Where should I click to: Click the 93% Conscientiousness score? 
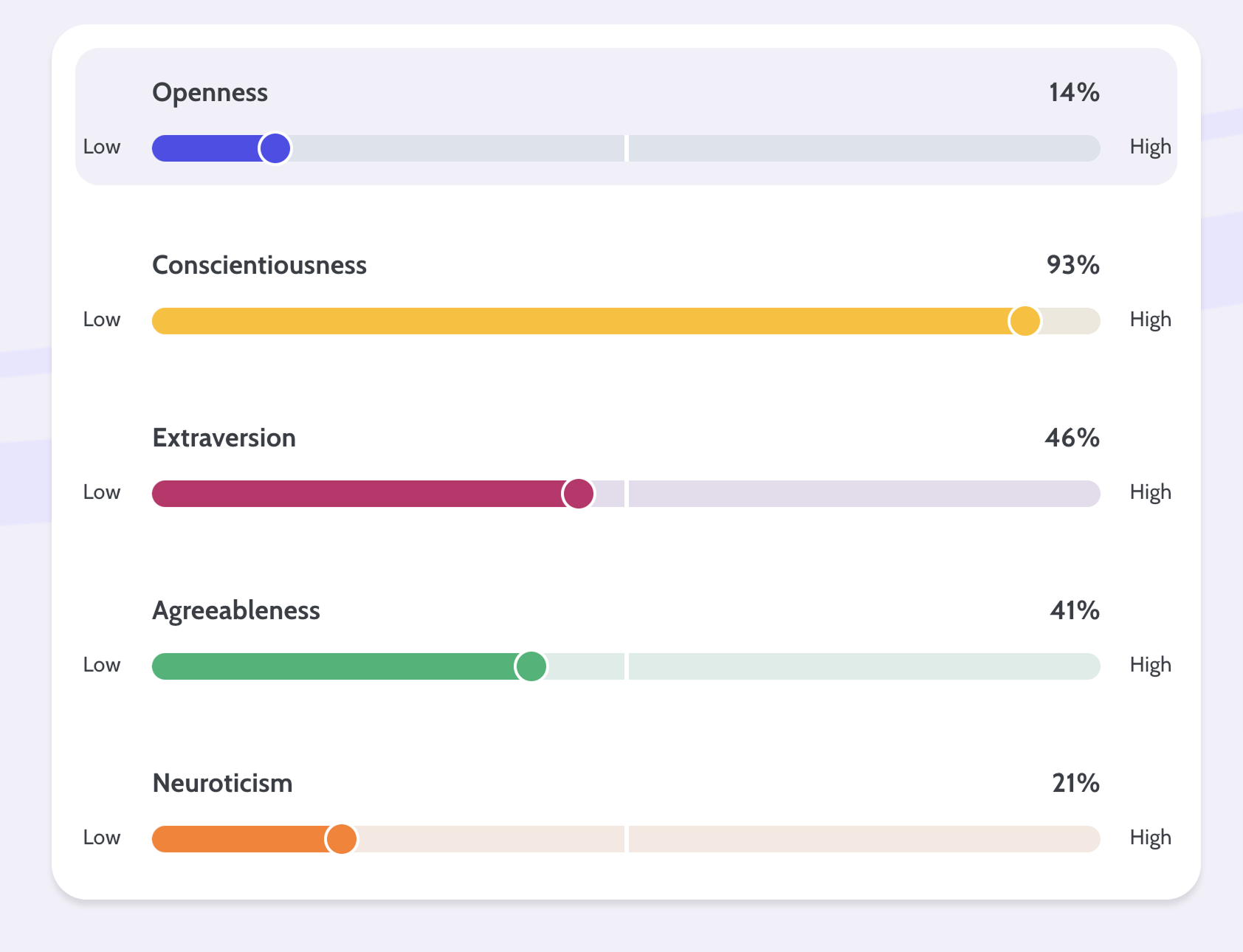pyautogui.click(x=1072, y=266)
